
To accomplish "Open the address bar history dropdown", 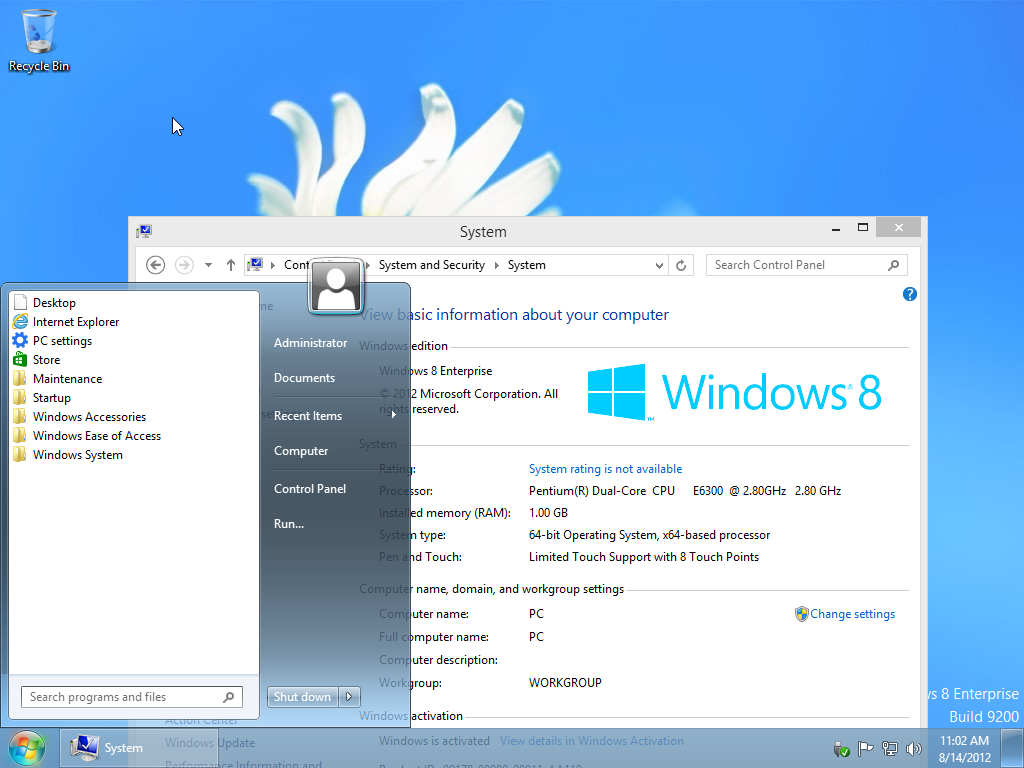I will [659, 265].
